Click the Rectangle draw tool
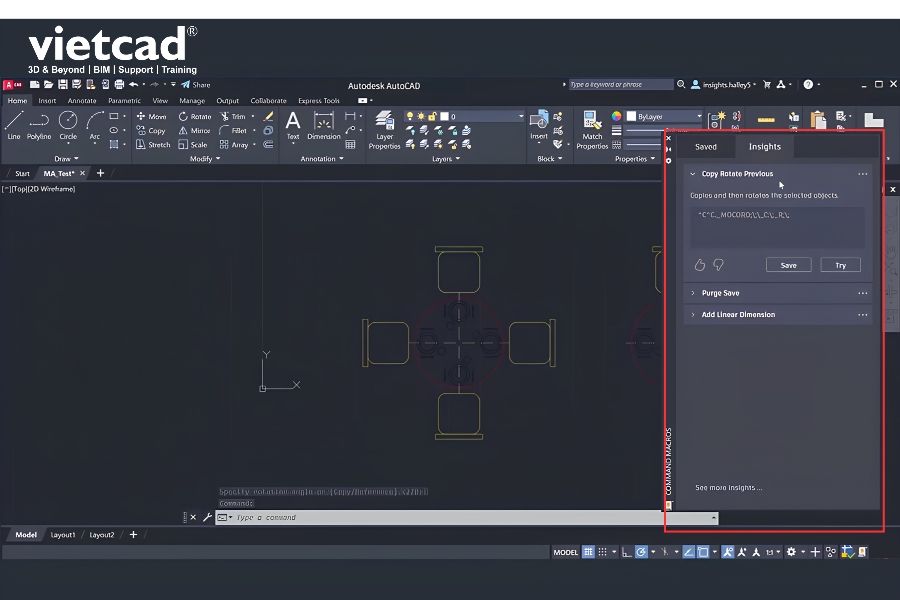Screen dimensions: 900x600 (114, 116)
